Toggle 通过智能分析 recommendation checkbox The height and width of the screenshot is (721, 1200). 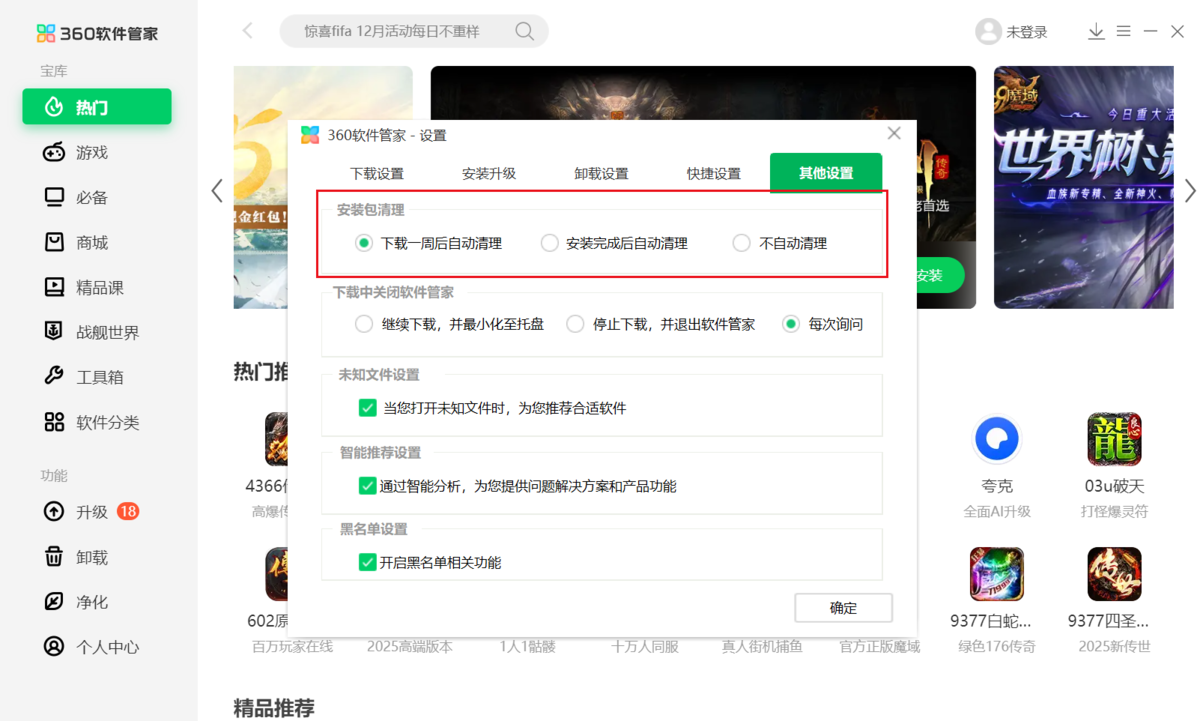368,486
